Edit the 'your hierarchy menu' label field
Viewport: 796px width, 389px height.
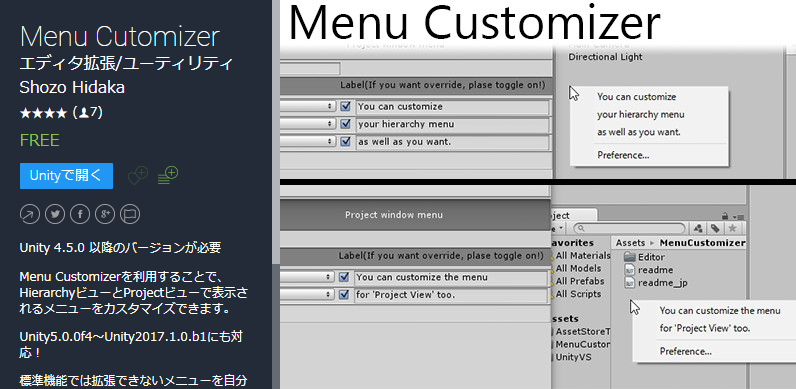tap(452, 124)
